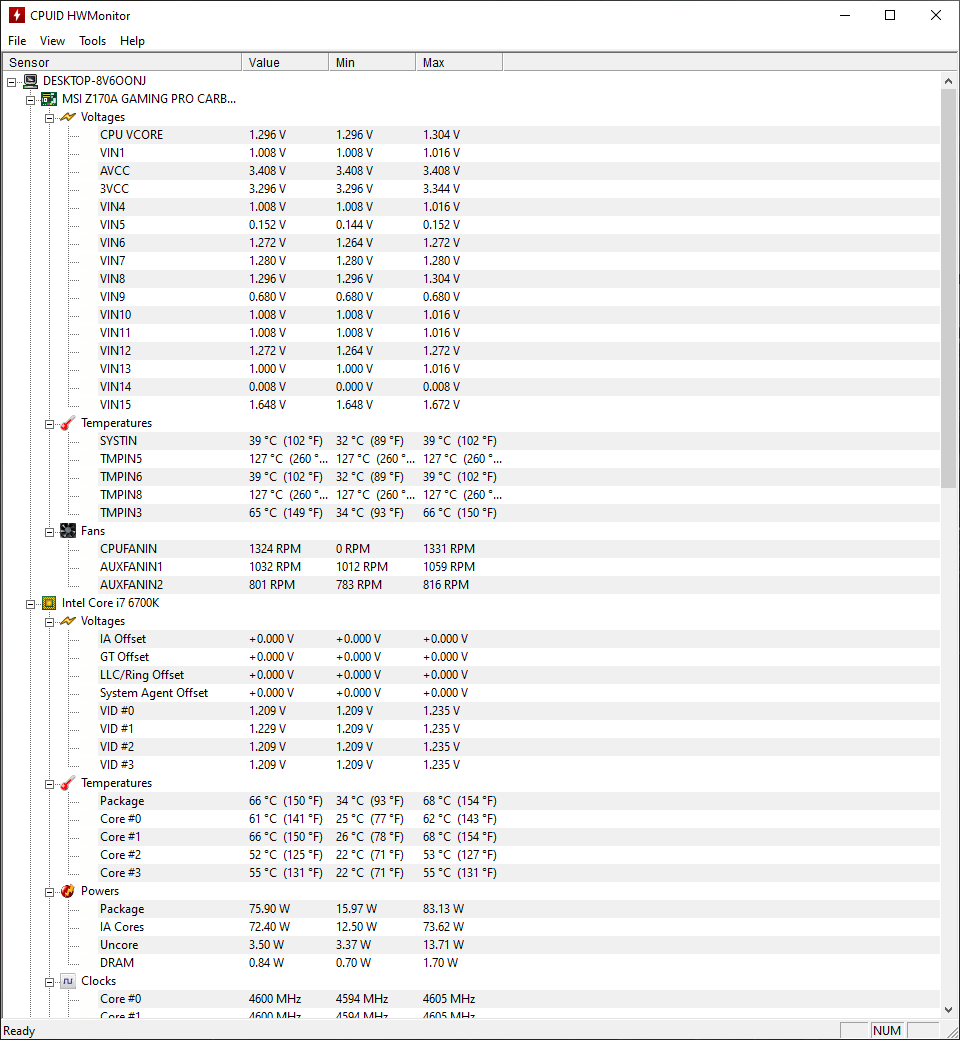The width and height of the screenshot is (960, 1040).
Task: Click the Clocks waveform icon
Action: click(68, 981)
